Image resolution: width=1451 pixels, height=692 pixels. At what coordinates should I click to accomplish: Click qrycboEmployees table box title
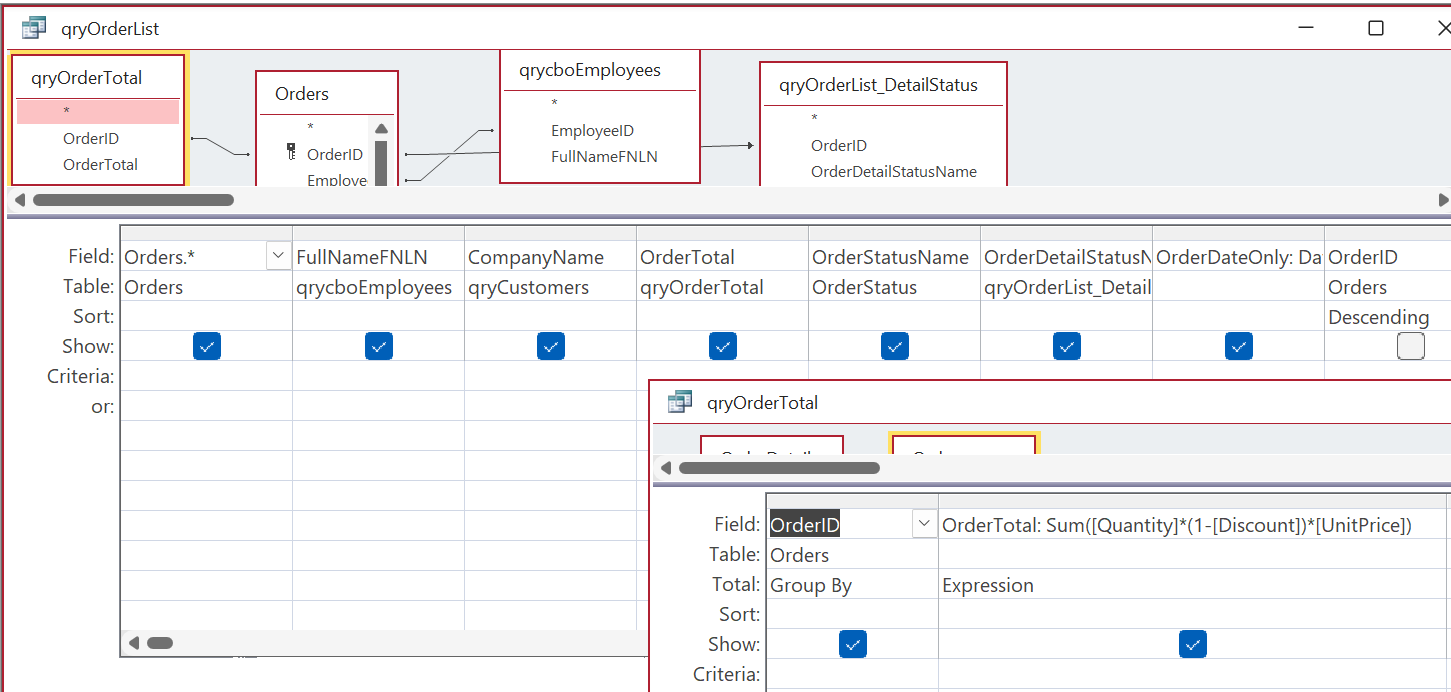coord(590,70)
